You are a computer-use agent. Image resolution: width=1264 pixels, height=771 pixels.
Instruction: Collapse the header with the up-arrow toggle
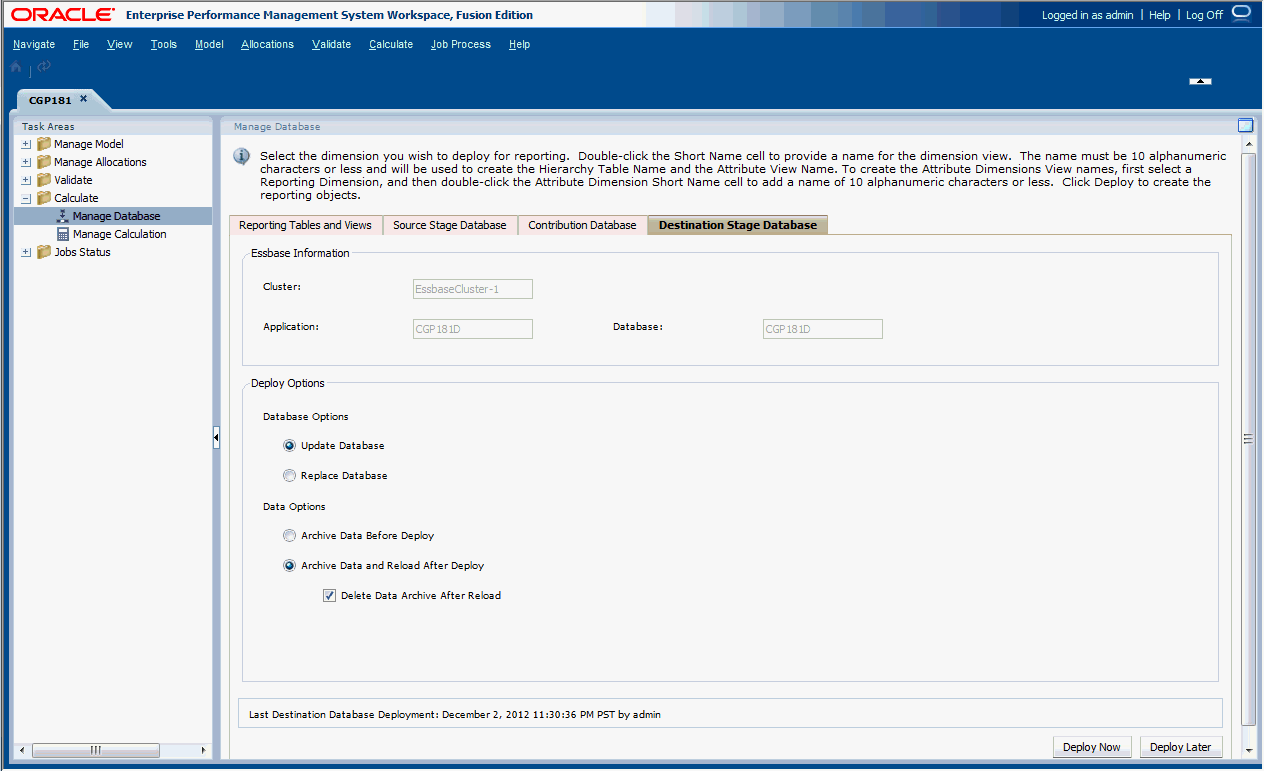1201,81
